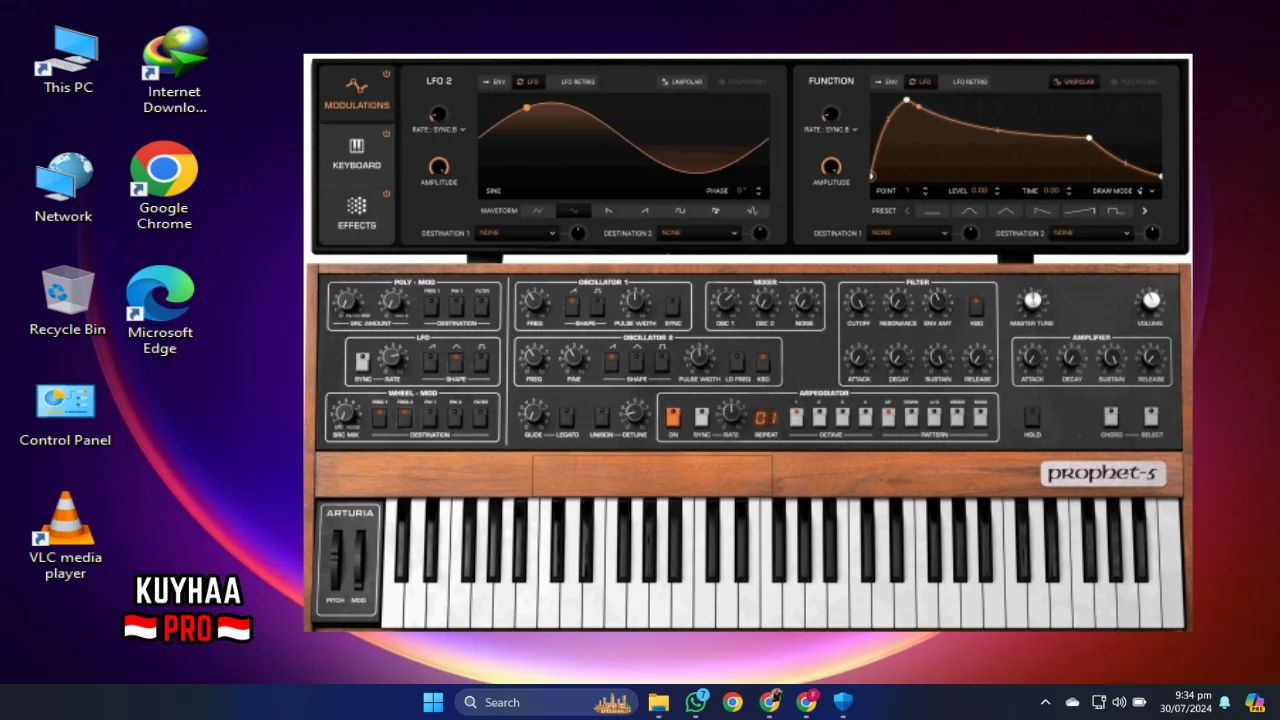Turn the Arpeggiator ON switch

(673, 417)
